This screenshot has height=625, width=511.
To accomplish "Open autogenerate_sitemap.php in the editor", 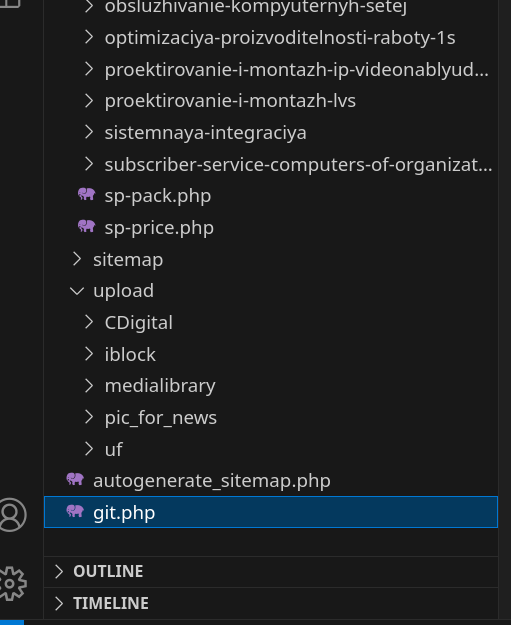I will click(x=212, y=481).
